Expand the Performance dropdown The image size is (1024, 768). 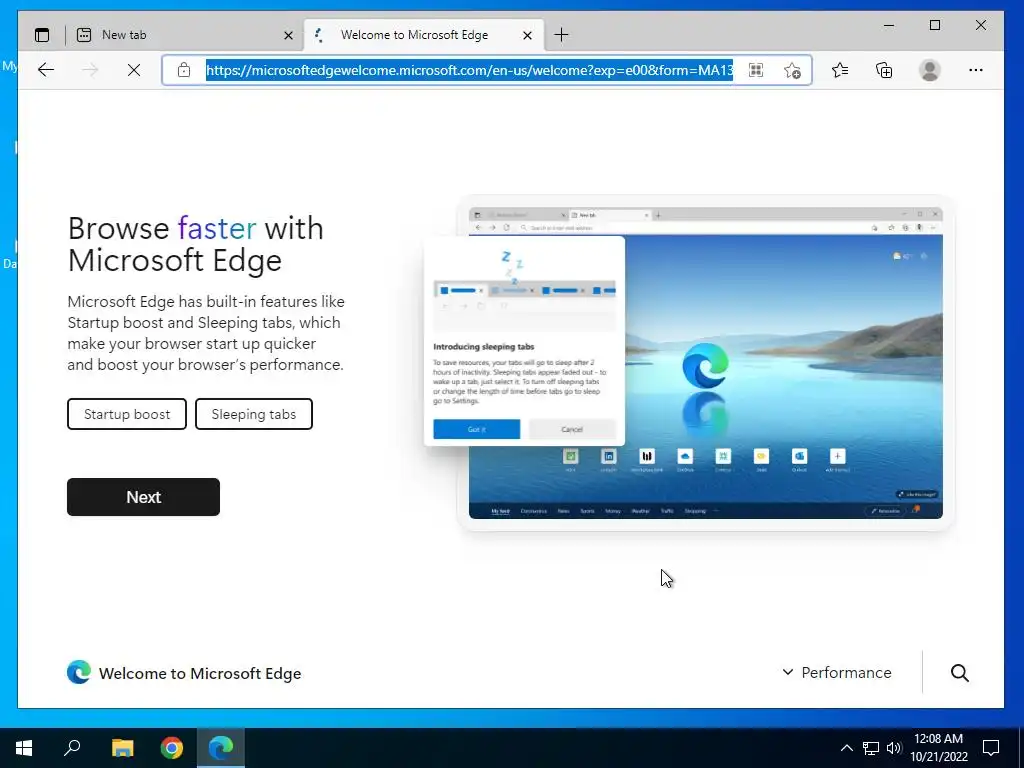(x=837, y=673)
